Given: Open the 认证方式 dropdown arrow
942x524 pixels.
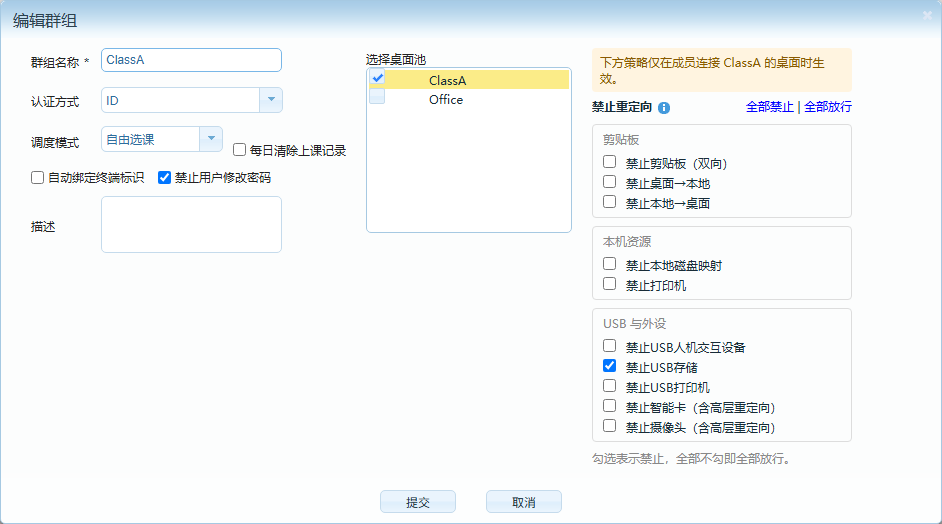Looking at the screenshot, I should [271, 100].
